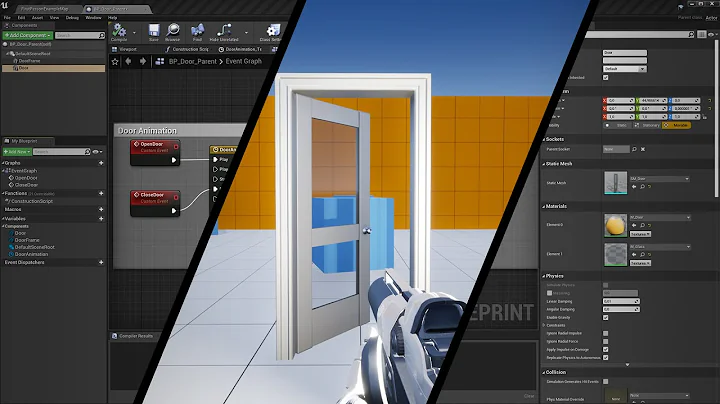Open the eye view options in My Blueprint
This screenshot has height=404, width=720.
pyautogui.click(x=97, y=152)
